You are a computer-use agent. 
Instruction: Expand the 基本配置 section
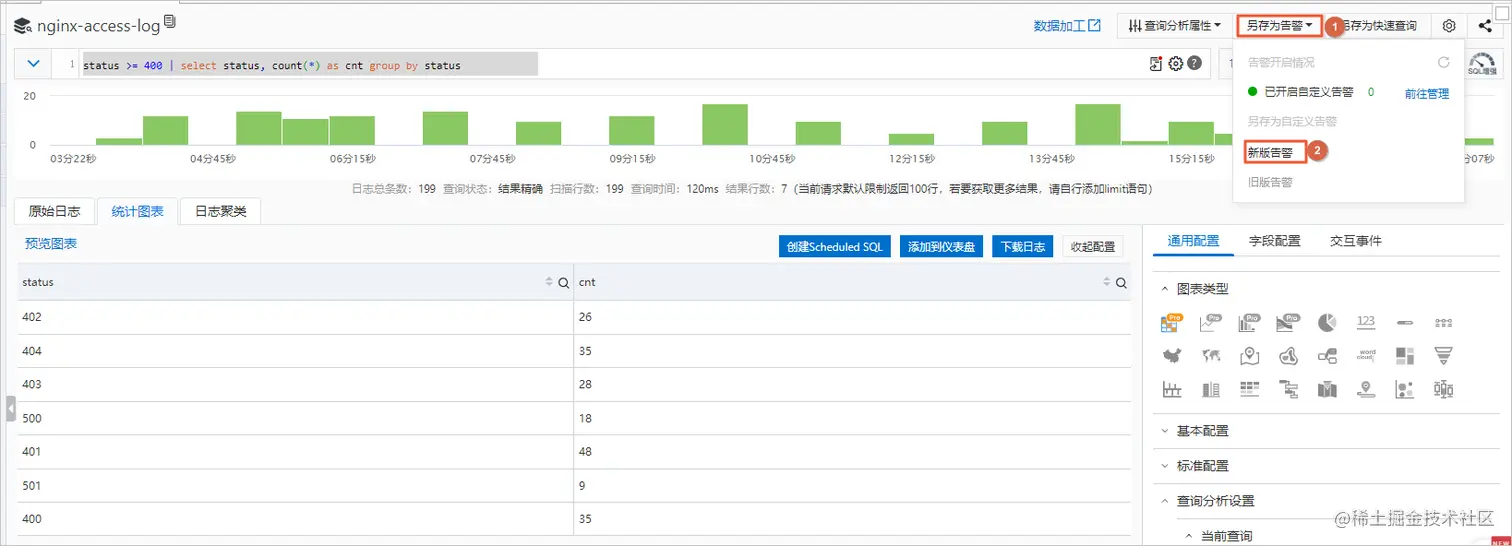(x=1165, y=431)
